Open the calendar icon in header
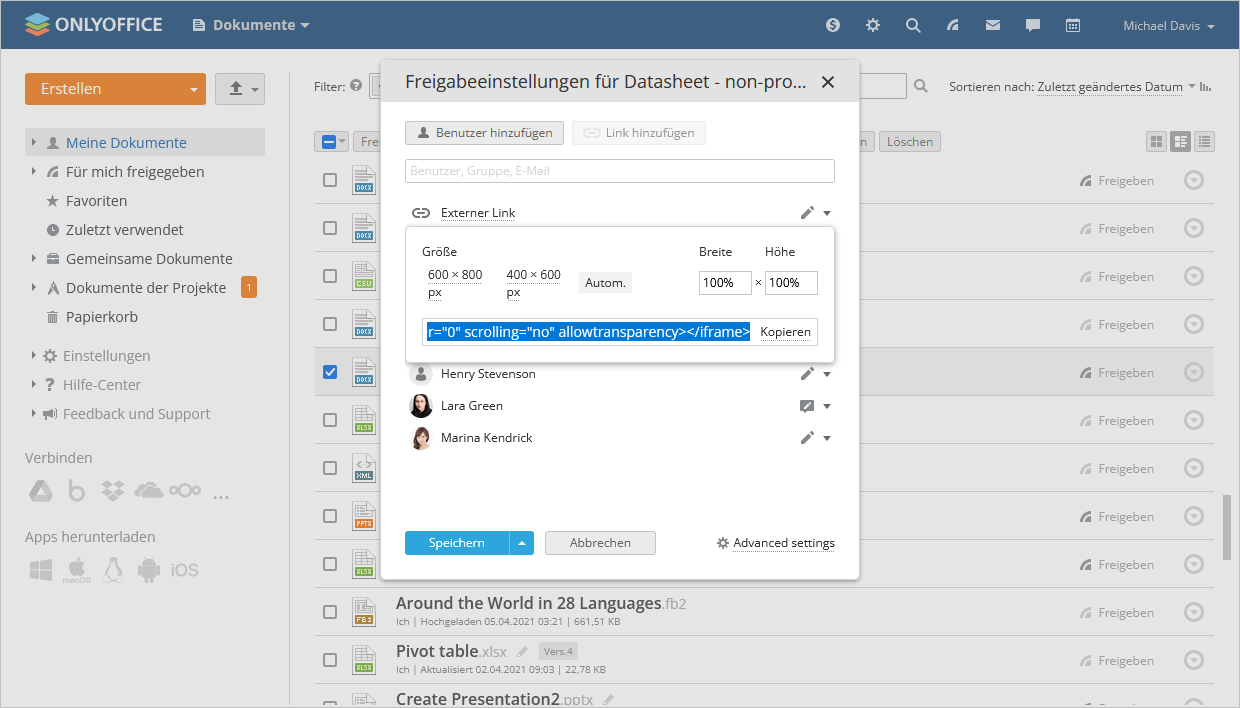Image resolution: width=1240 pixels, height=708 pixels. point(1073,26)
